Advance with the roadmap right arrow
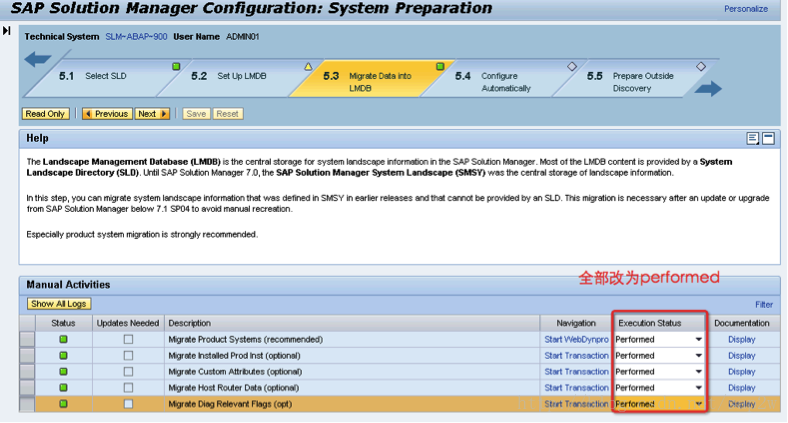788x423 pixels. 708,89
